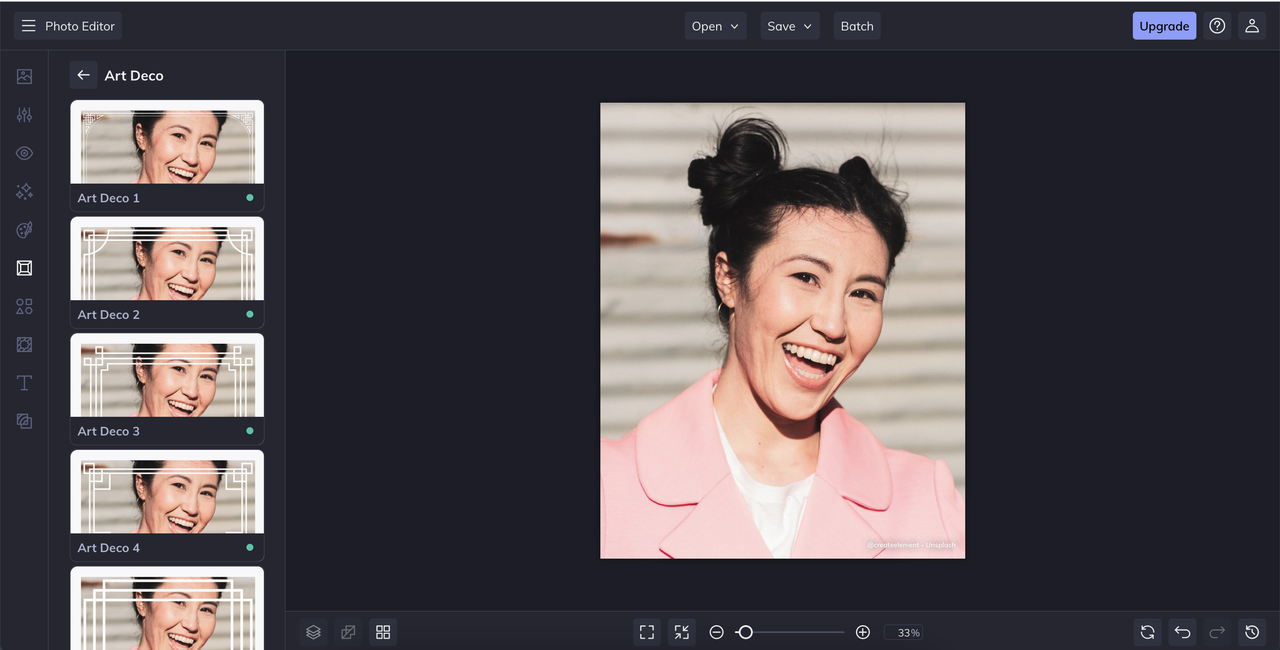Open the help question mark icon

[1217, 26]
